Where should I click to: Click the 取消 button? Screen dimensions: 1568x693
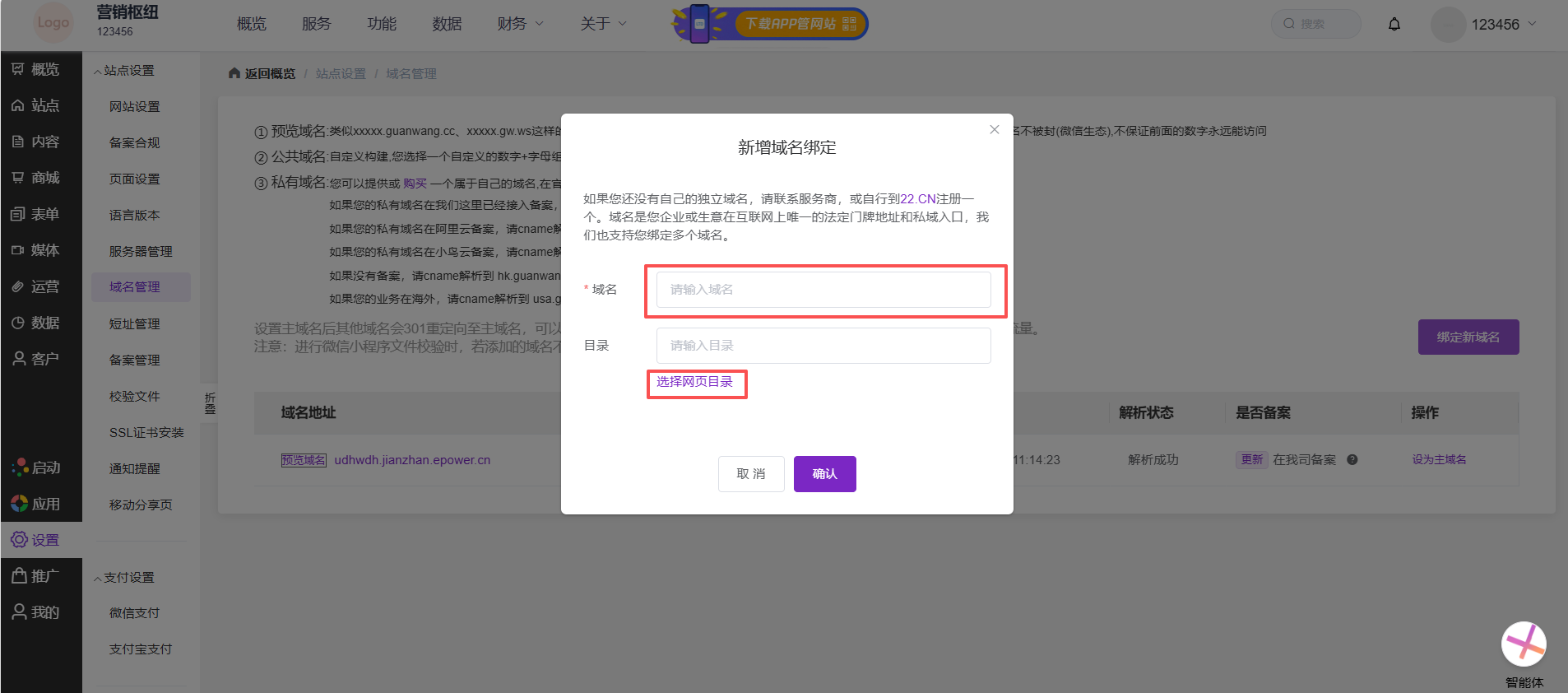tap(751, 474)
